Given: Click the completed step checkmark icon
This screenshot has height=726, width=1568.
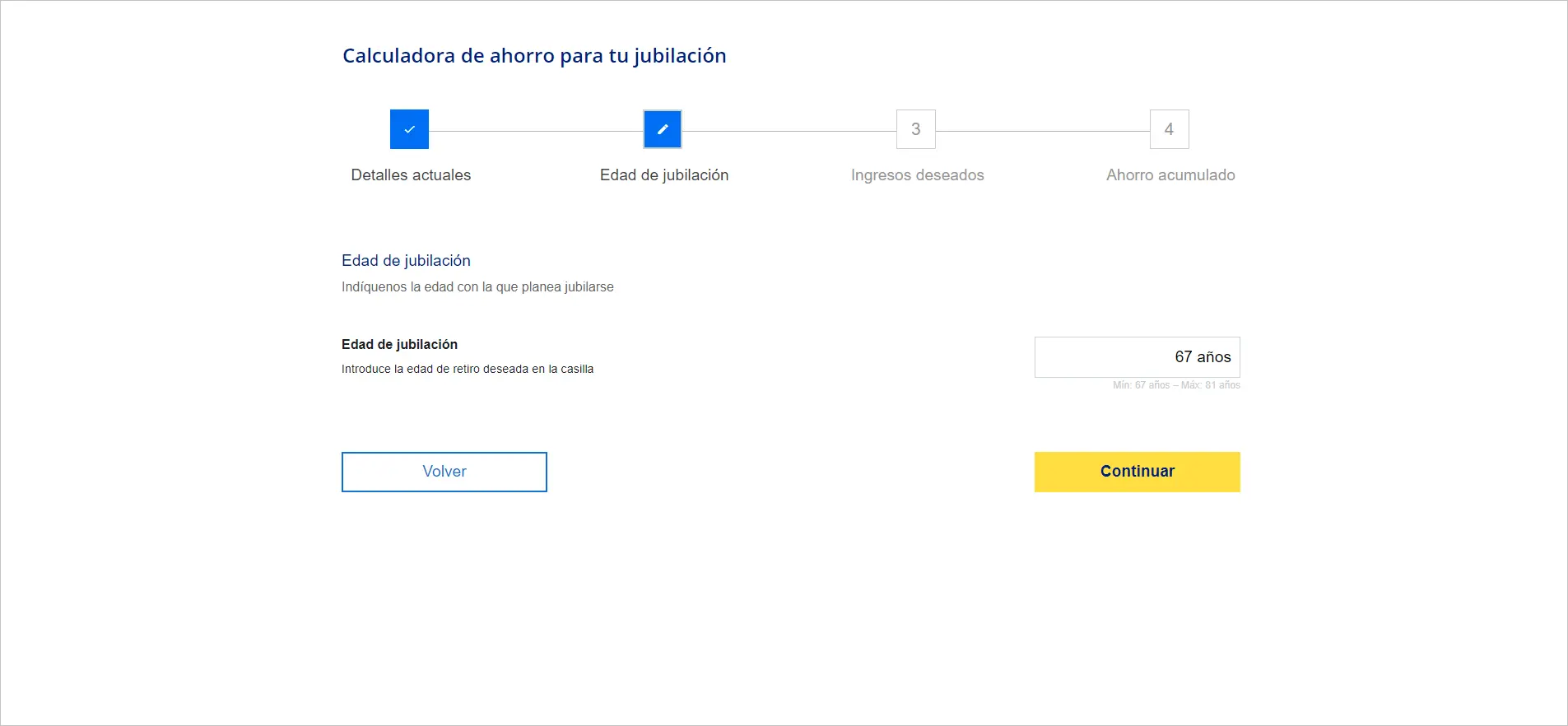Looking at the screenshot, I should click(x=409, y=129).
